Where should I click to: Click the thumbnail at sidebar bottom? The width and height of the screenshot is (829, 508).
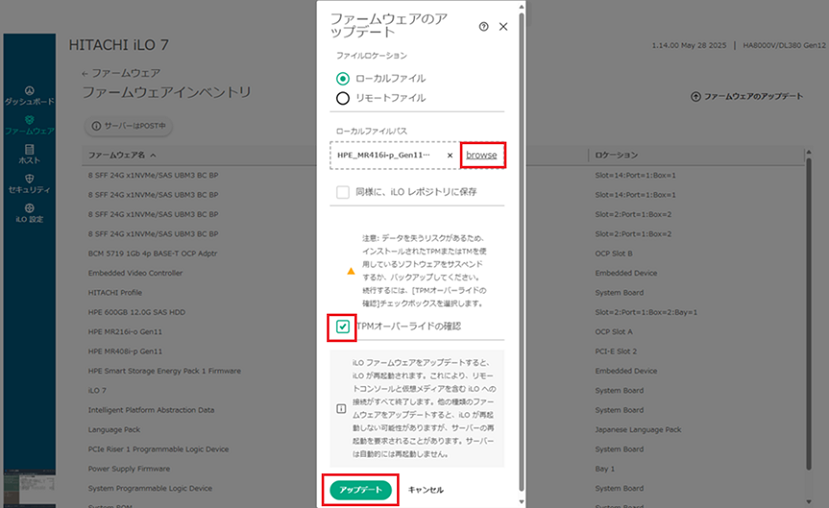(30, 487)
